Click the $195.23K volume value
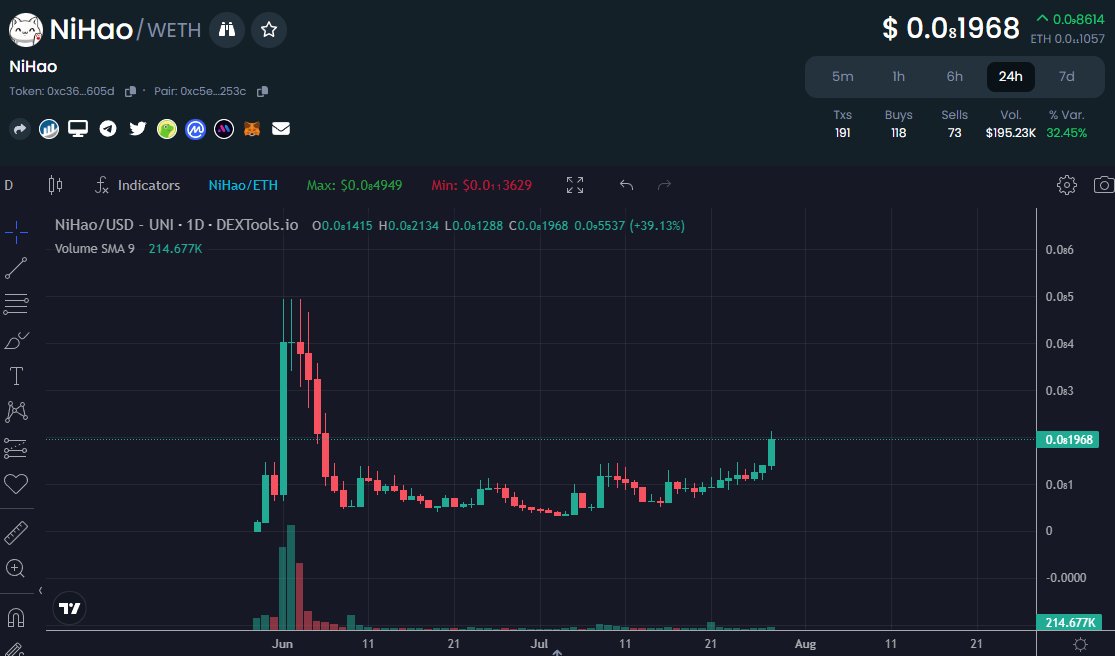Image resolution: width=1115 pixels, height=656 pixels. tap(1010, 133)
